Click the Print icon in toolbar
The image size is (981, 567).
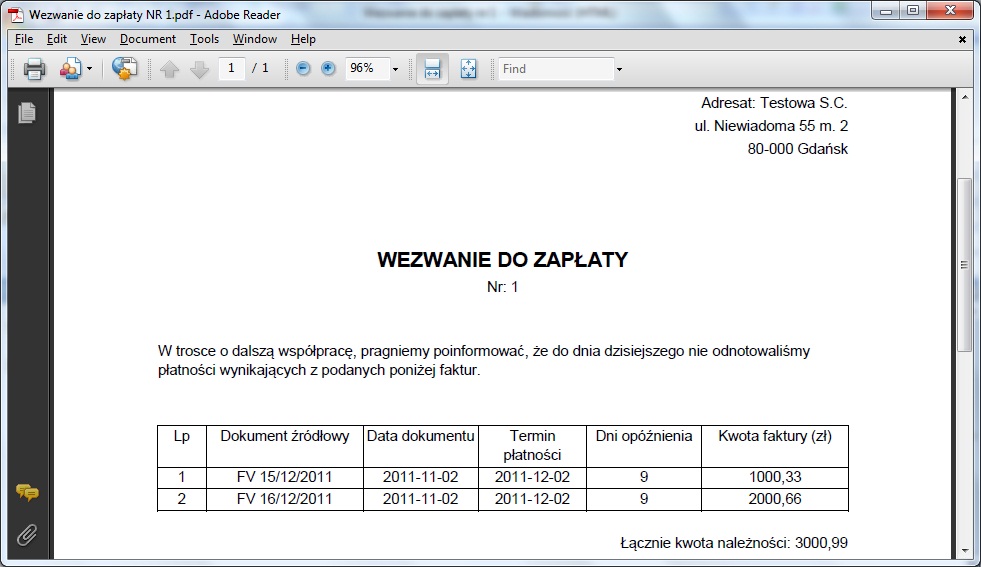click(34, 69)
